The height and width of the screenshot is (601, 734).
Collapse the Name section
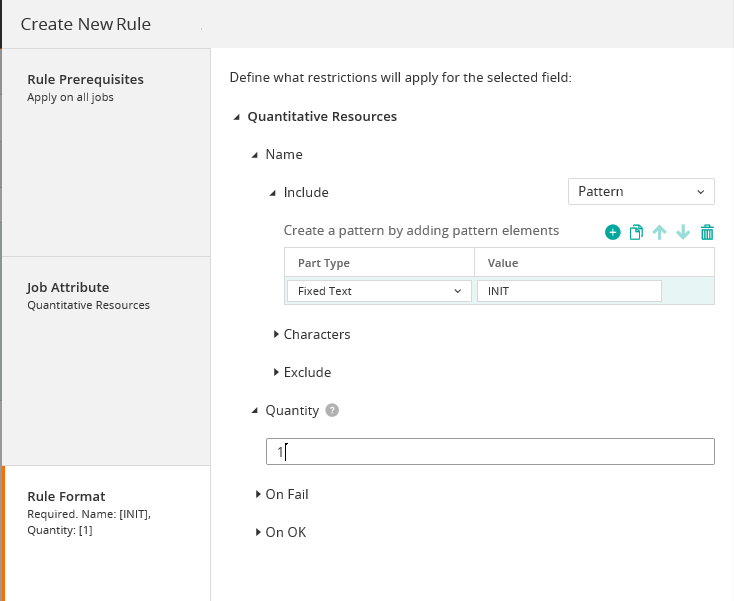tap(256, 155)
